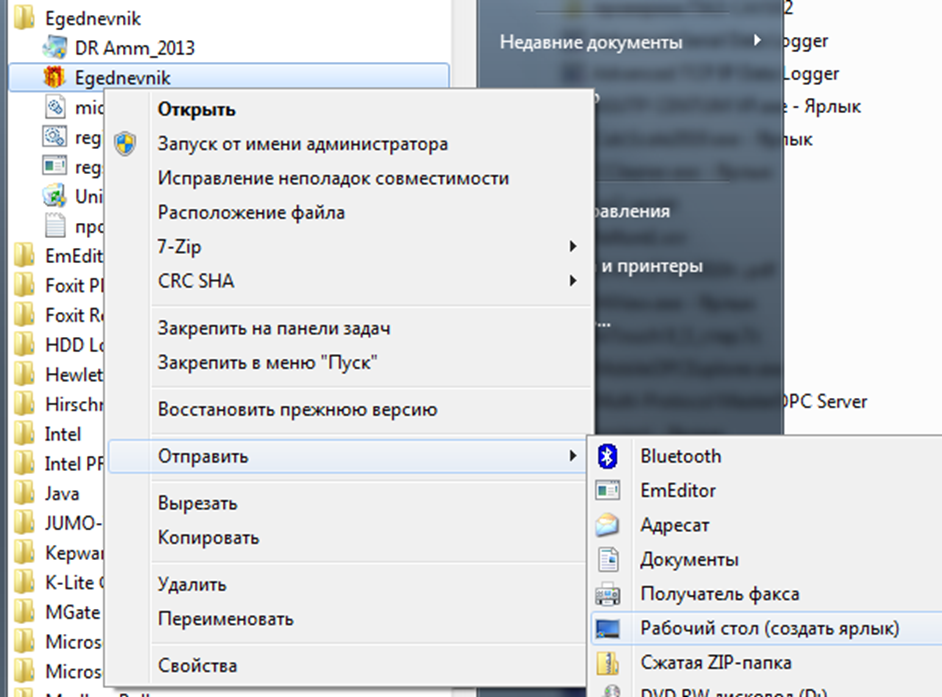The image size is (942, 697).
Task: Click the K-Lite folder icon
Action: pyautogui.click(x=25, y=582)
